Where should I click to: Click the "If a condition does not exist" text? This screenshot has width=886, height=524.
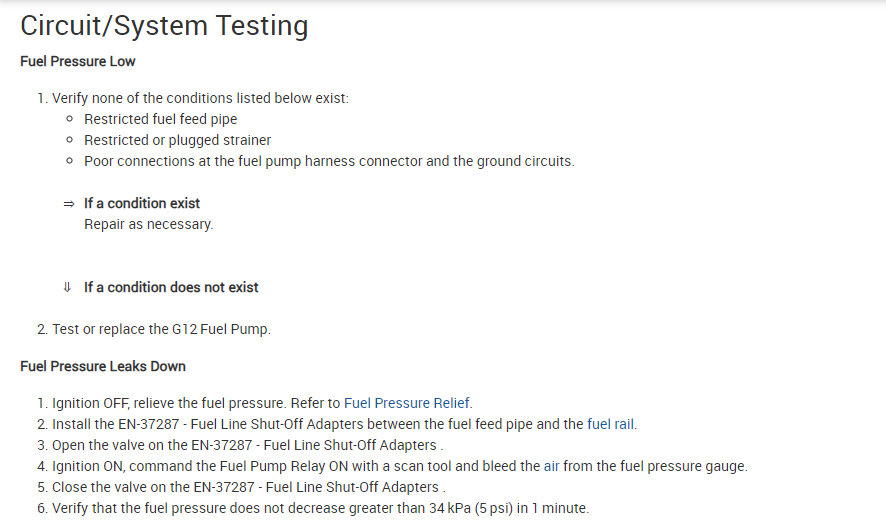(171, 287)
